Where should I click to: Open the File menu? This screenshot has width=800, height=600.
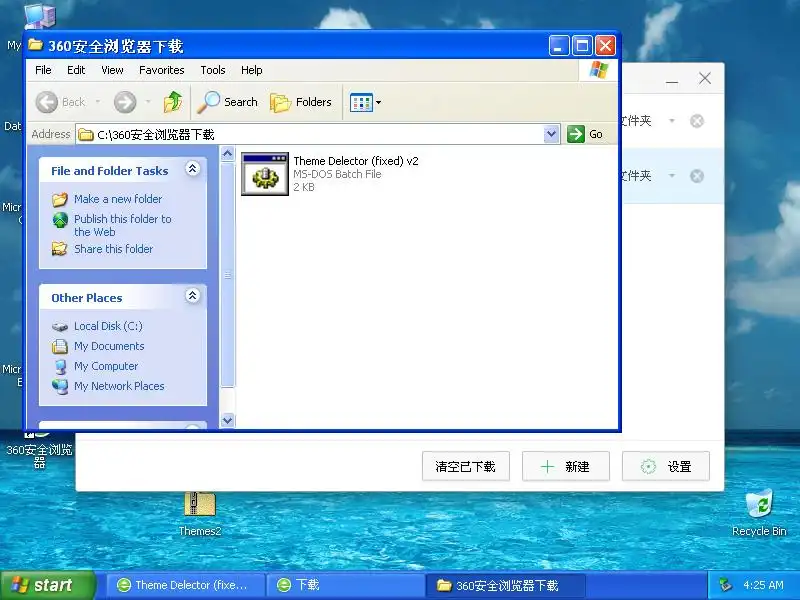[x=43, y=70]
